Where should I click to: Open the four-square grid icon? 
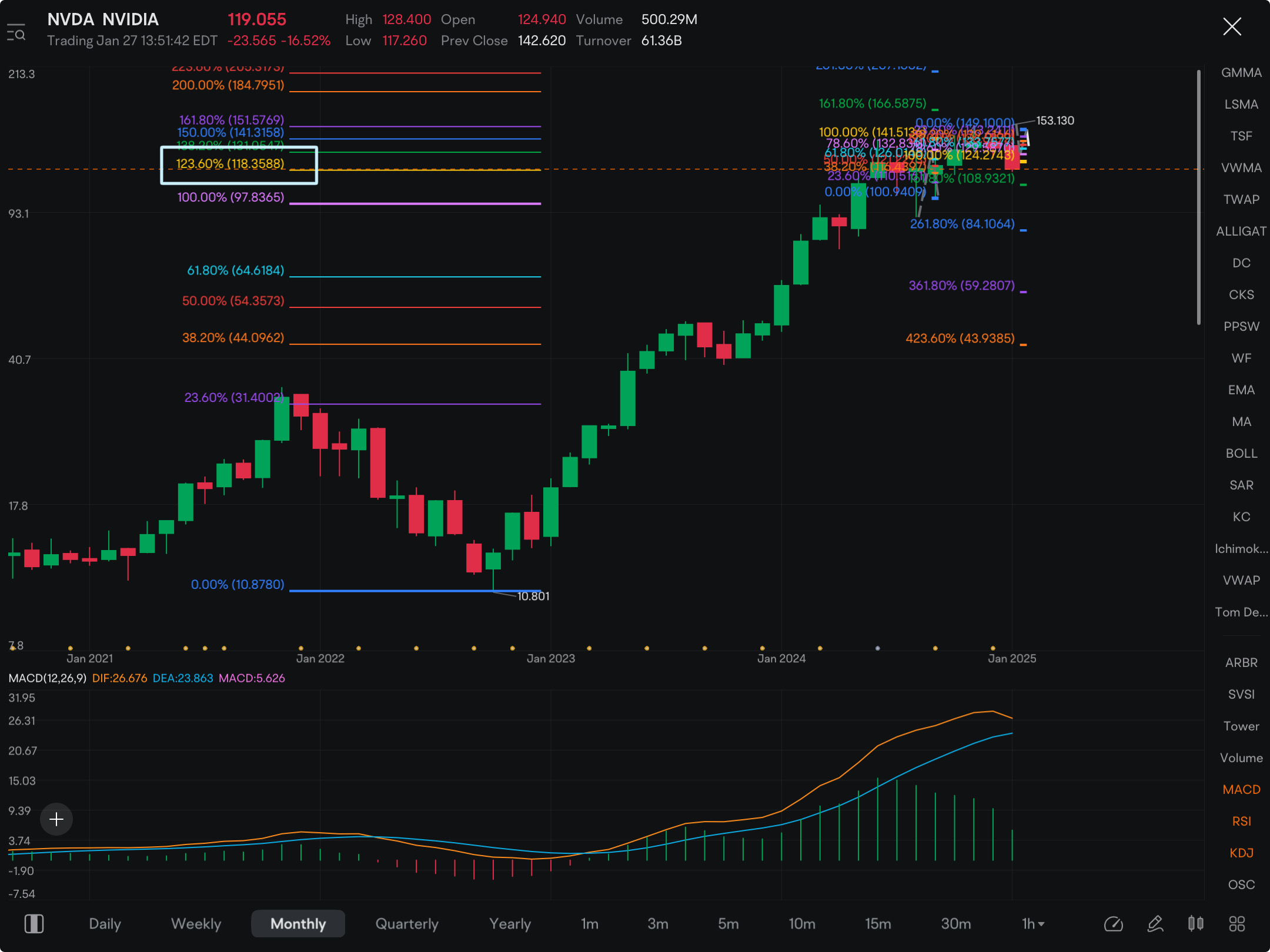tap(1236, 924)
